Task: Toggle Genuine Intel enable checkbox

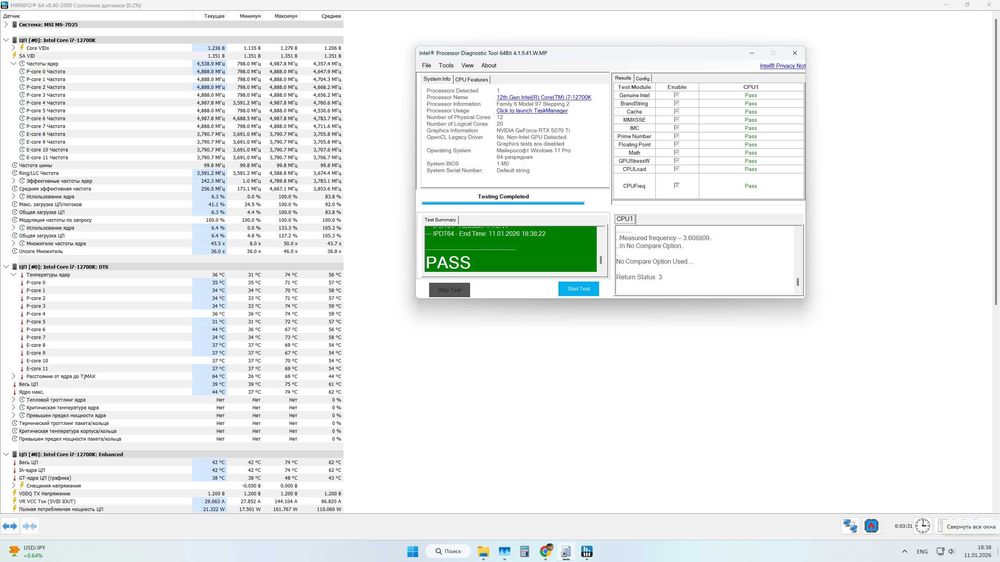Action: pos(676,95)
